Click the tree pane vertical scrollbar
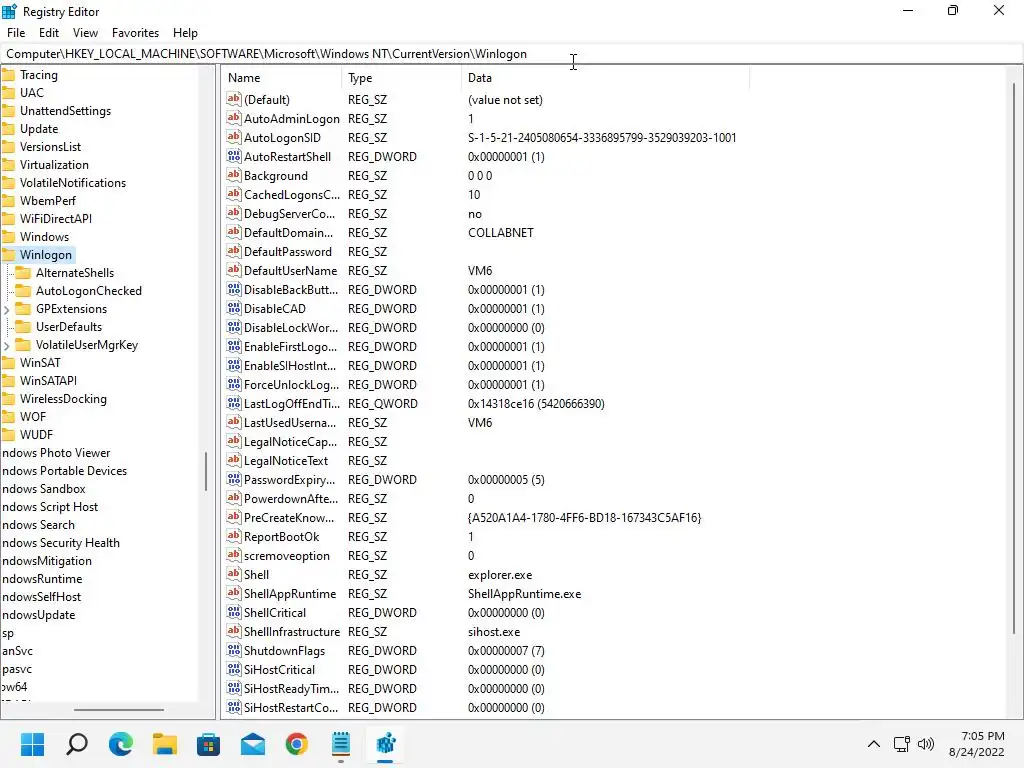The width and height of the screenshot is (1024, 768). (206, 470)
